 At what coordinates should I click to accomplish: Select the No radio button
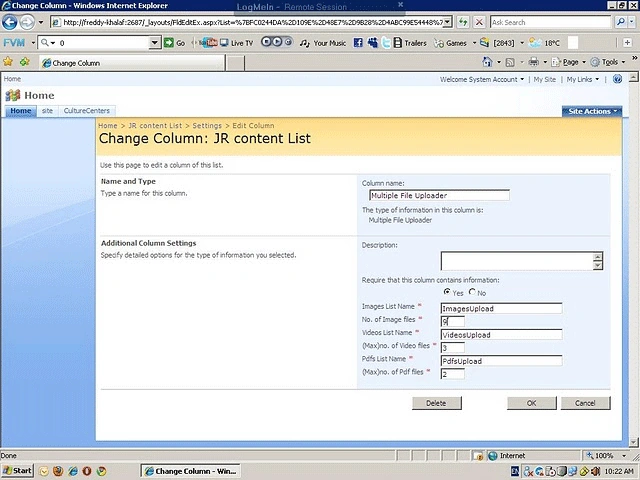click(x=472, y=292)
